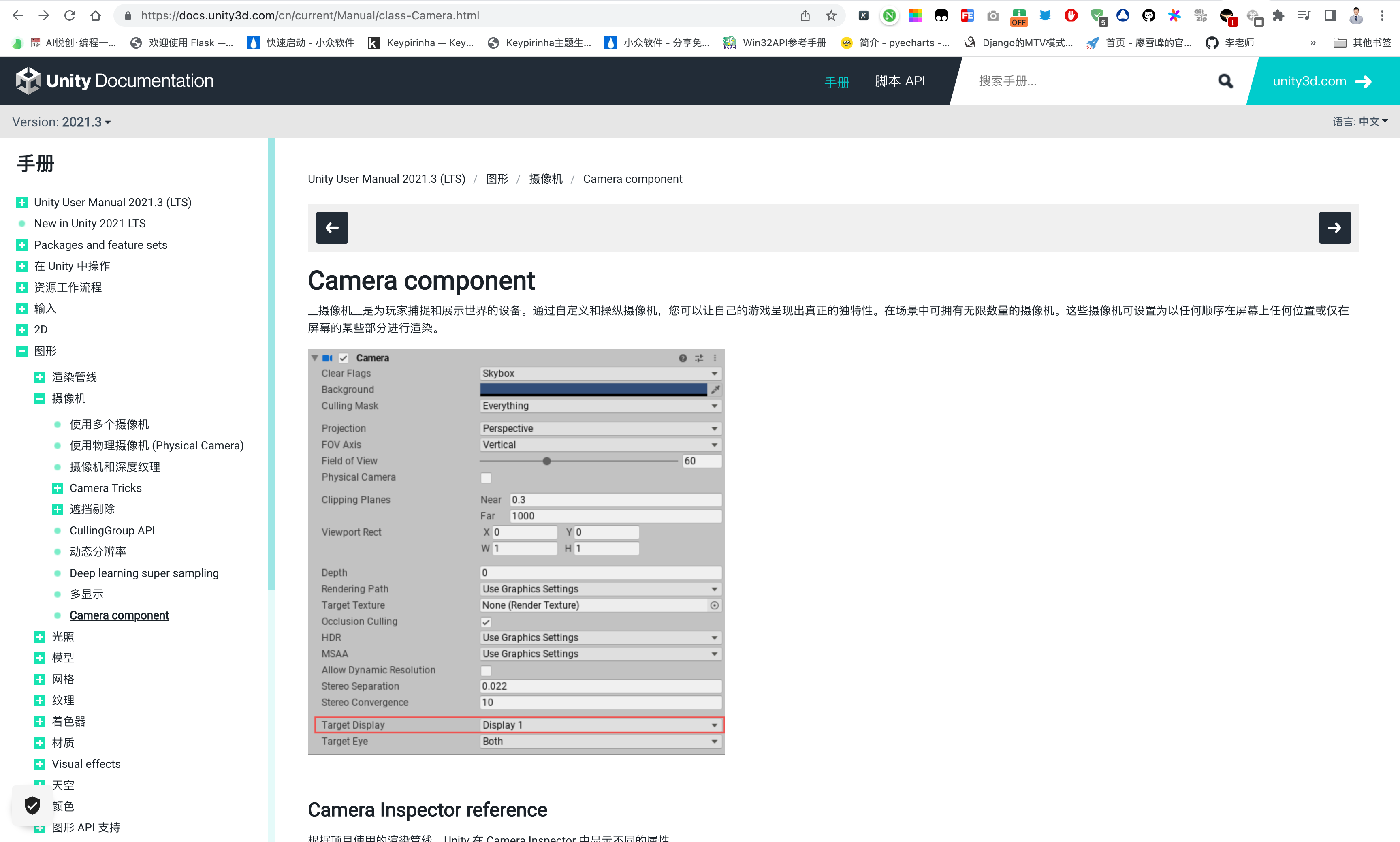Open the extensions puzzle icon
The width and height of the screenshot is (1400, 842).
click(1278, 15)
